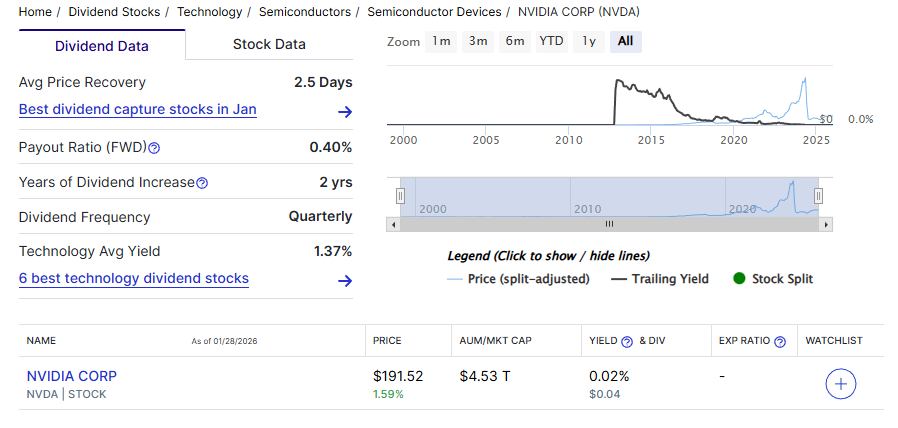Open the NVIDIA CORP stock link

point(72,376)
